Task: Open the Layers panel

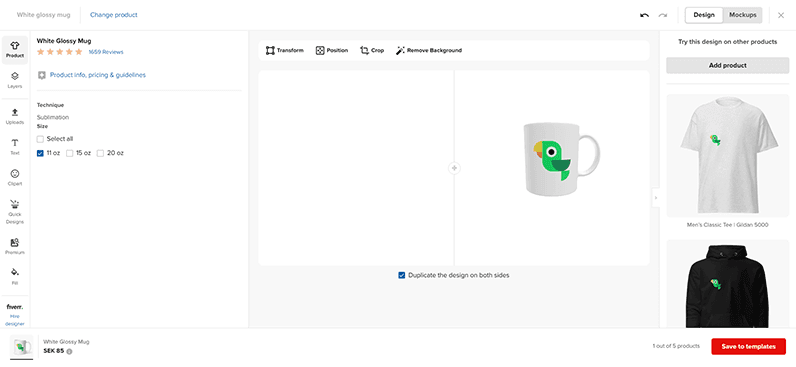Action: click(x=15, y=80)
